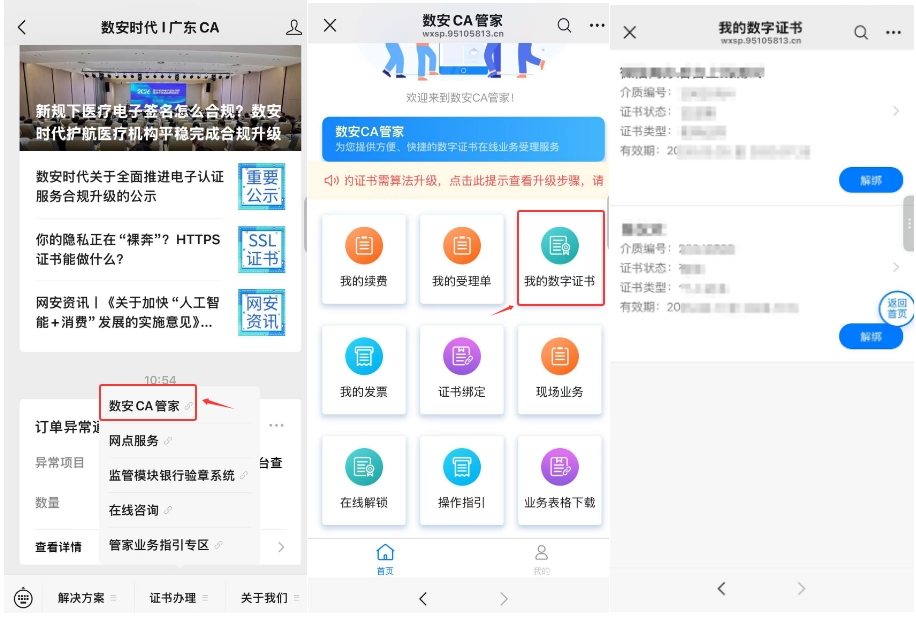Open more options in 数安CA管家 header
916x617 pixels.
click(x=597, y=25)
